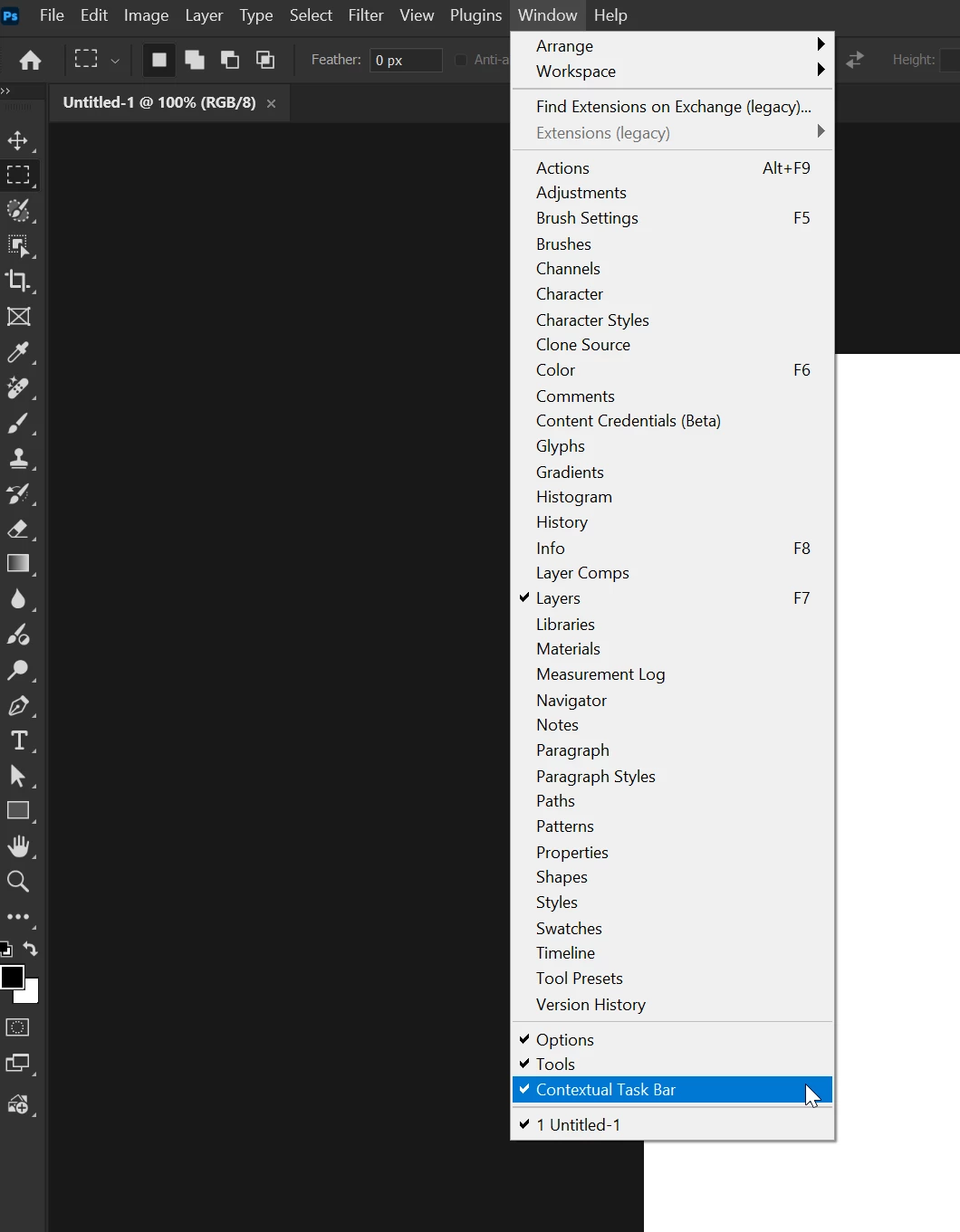Select the Eyedropper tool

point(18,352)
